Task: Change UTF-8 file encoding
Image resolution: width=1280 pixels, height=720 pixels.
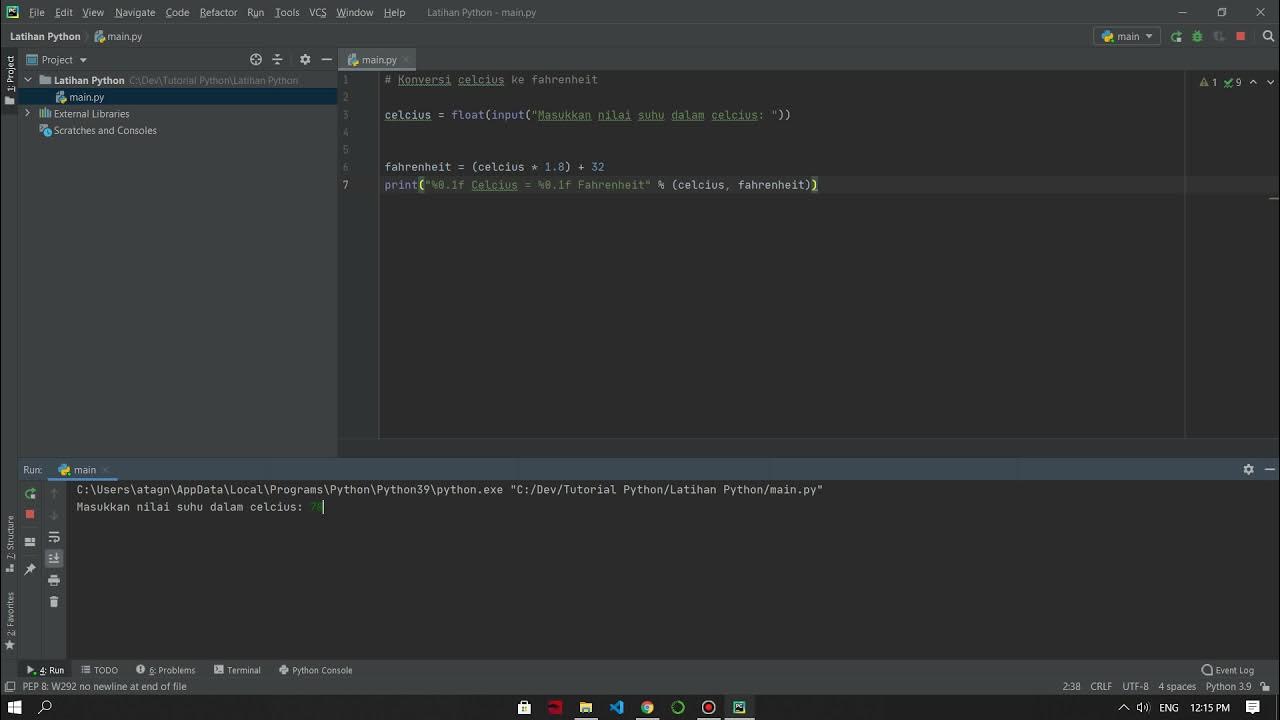Action: (1135, 686)
